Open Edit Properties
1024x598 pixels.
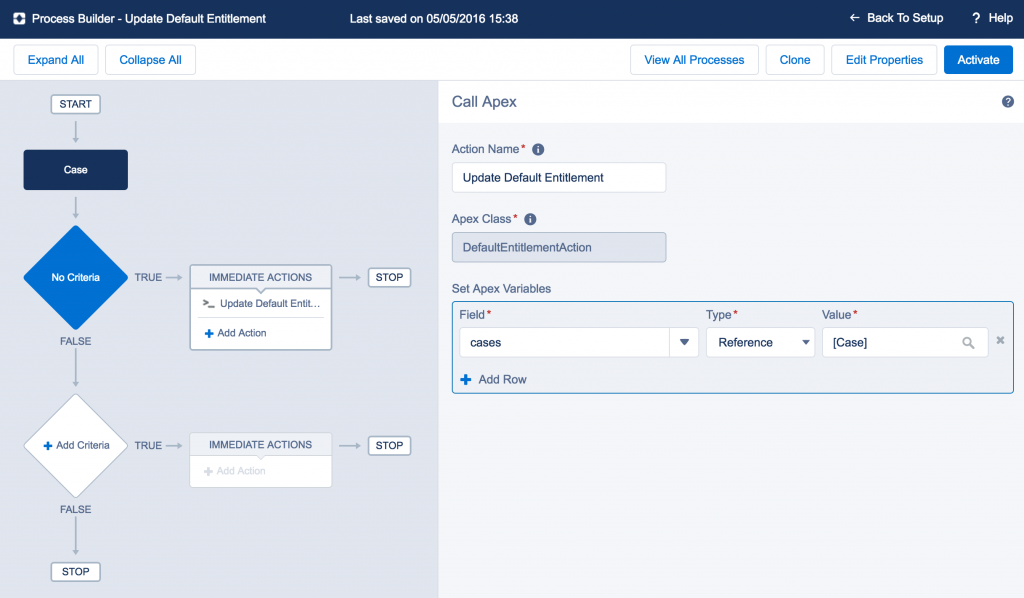(884, 60)
